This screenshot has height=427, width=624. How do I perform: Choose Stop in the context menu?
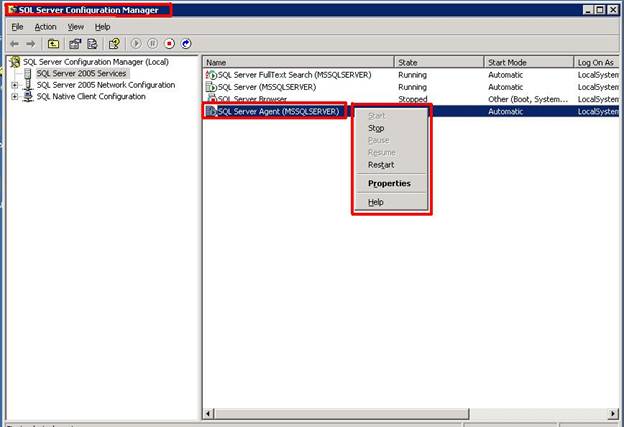(x=390, y=128)
